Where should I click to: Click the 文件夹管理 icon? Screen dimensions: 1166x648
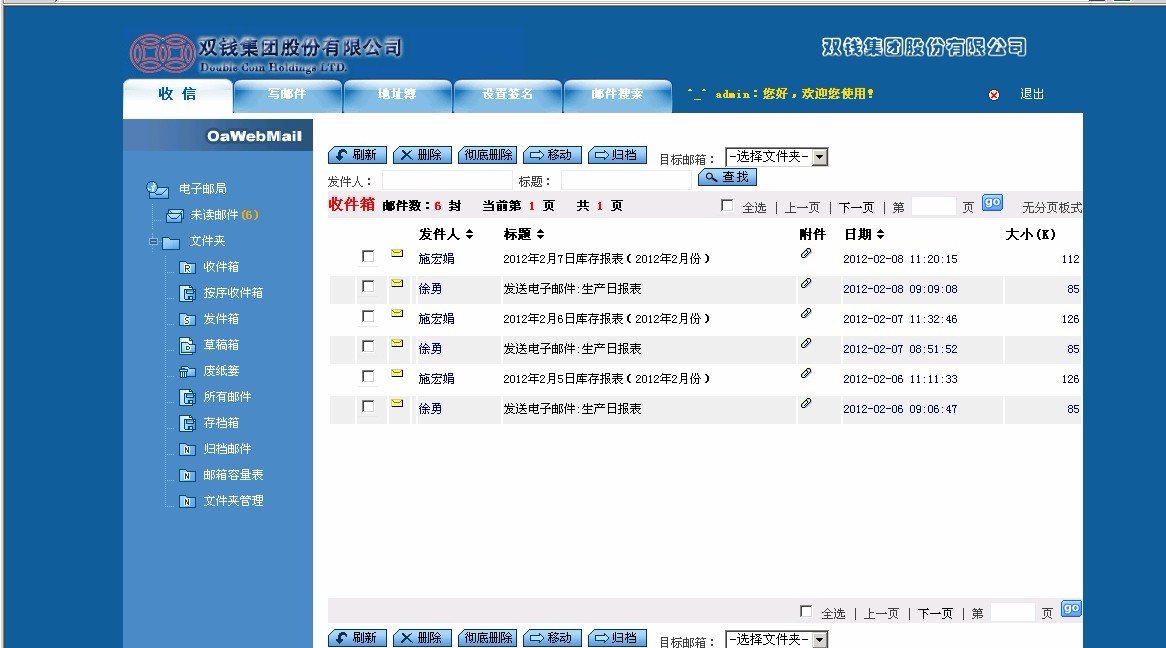(187, 501)
